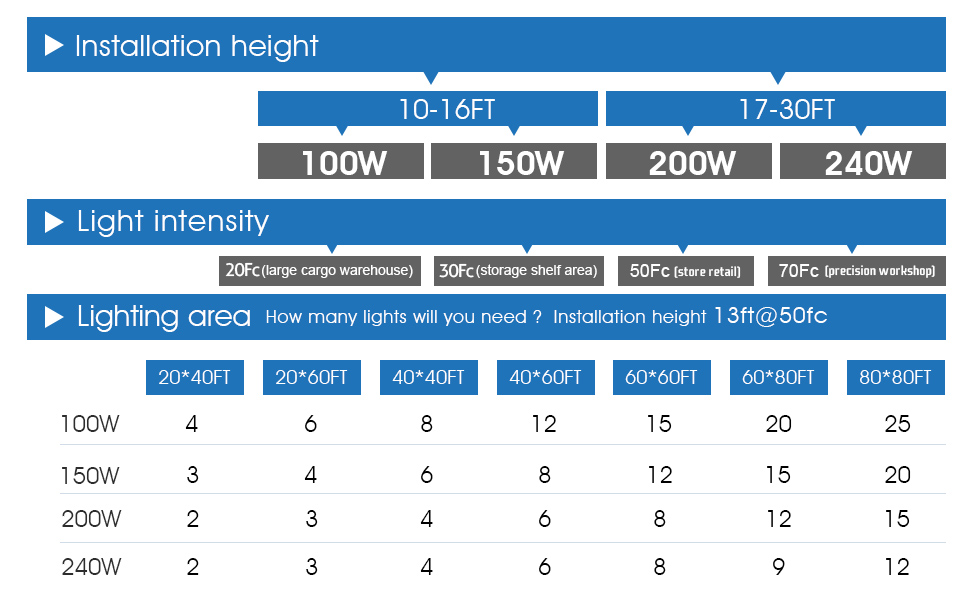Image resolution: width=970 pixels, height=600 pixels.
Task: Select the 17-30FT height range bar
Action: [x=775, y=109]
